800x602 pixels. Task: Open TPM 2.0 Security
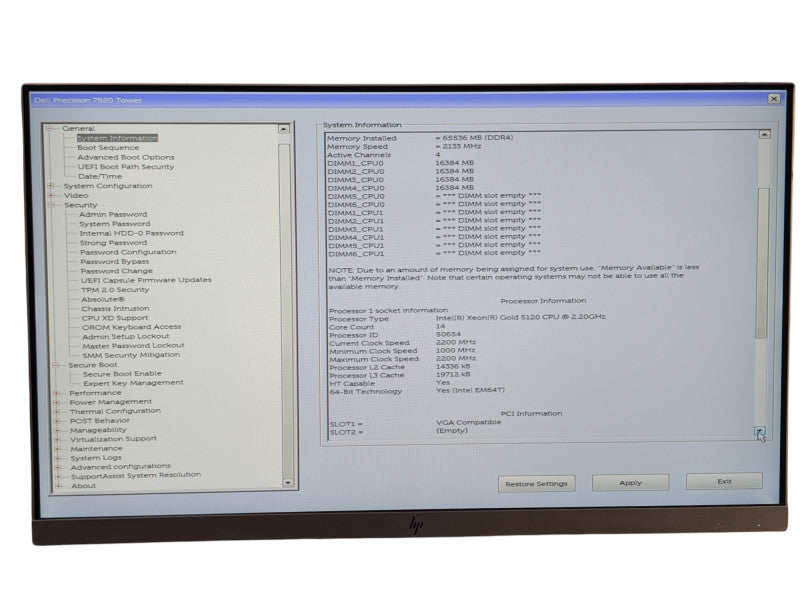tap(115, 290)
